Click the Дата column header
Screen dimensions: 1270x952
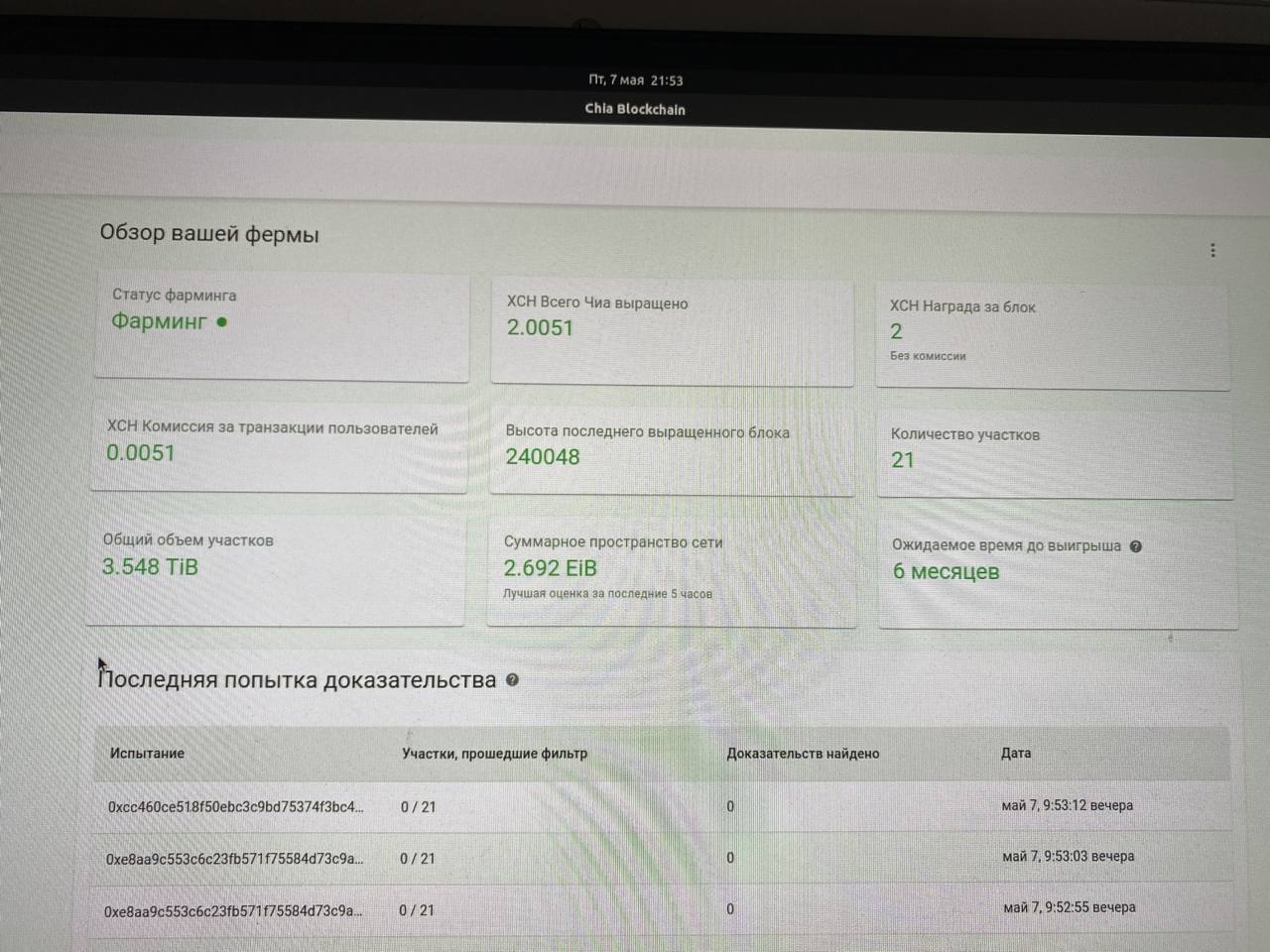coord(1016,753)
